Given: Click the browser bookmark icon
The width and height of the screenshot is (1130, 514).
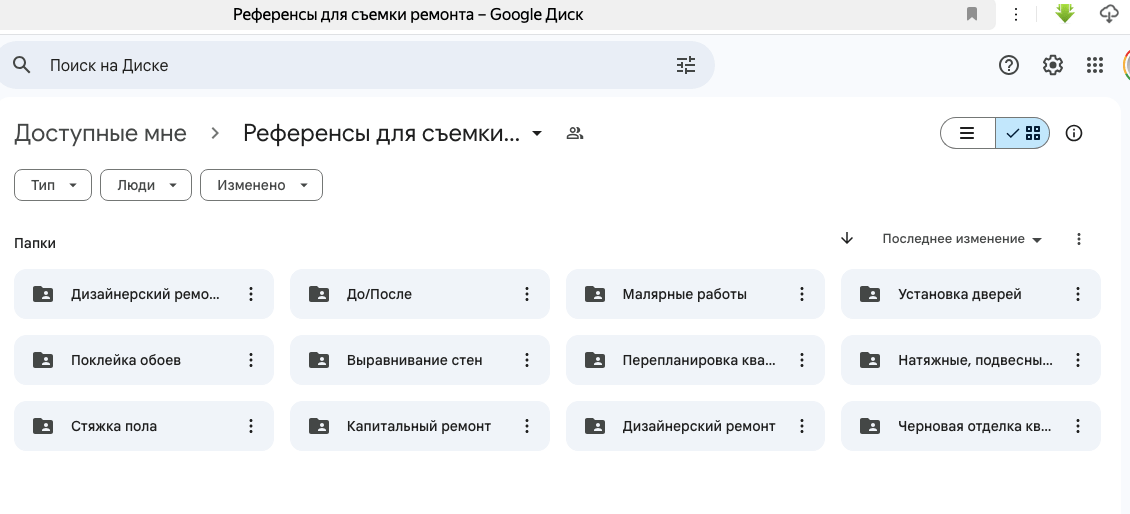Looking at the screenshot, I should pyautogui.click(x=971, y=14).
